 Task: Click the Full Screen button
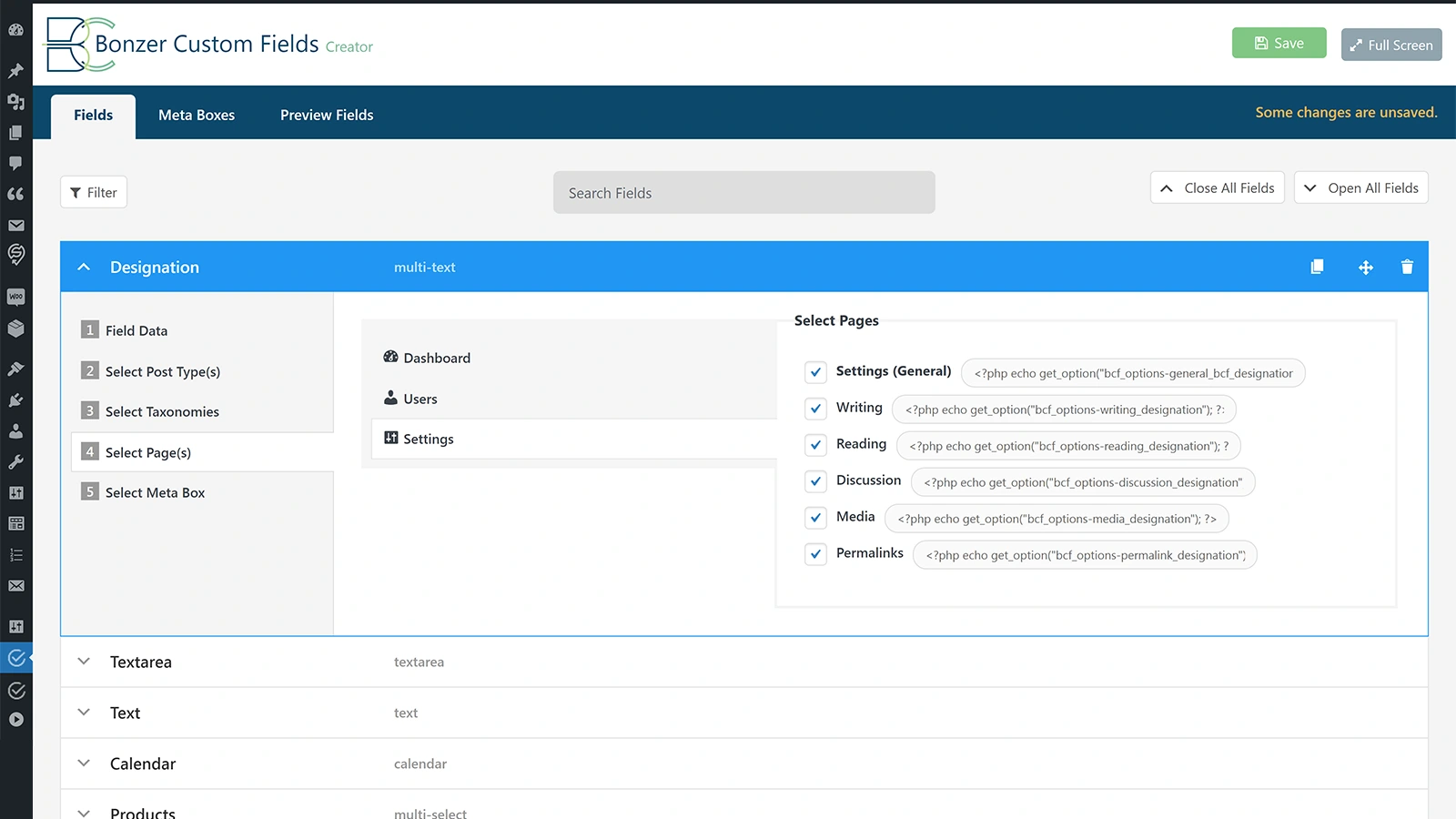click(1390, 45)
